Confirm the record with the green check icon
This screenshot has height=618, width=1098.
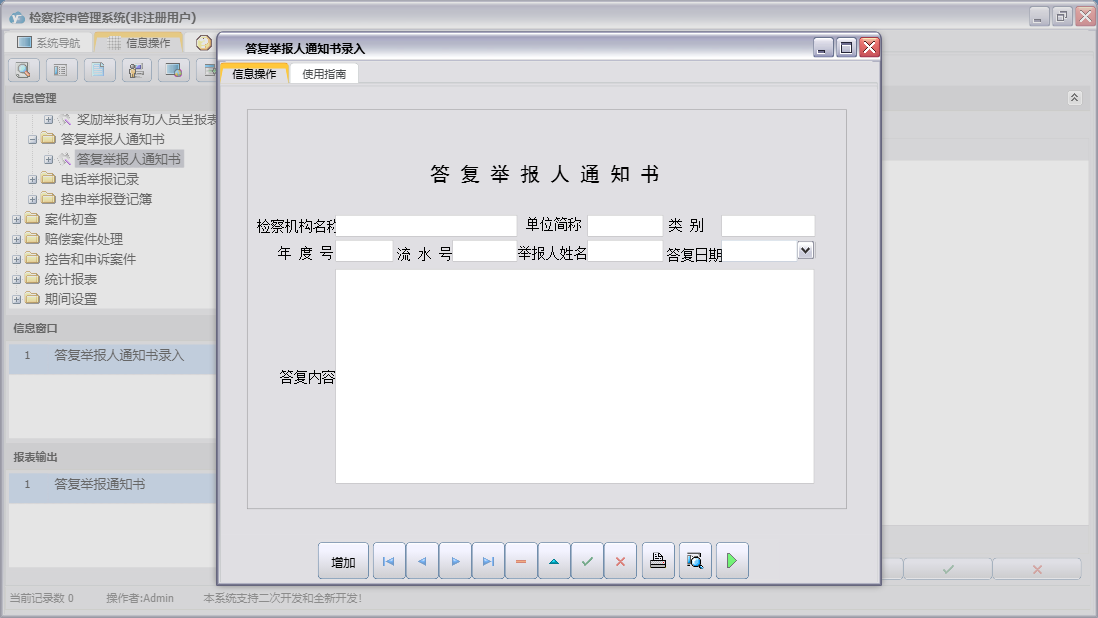(588, 561)
